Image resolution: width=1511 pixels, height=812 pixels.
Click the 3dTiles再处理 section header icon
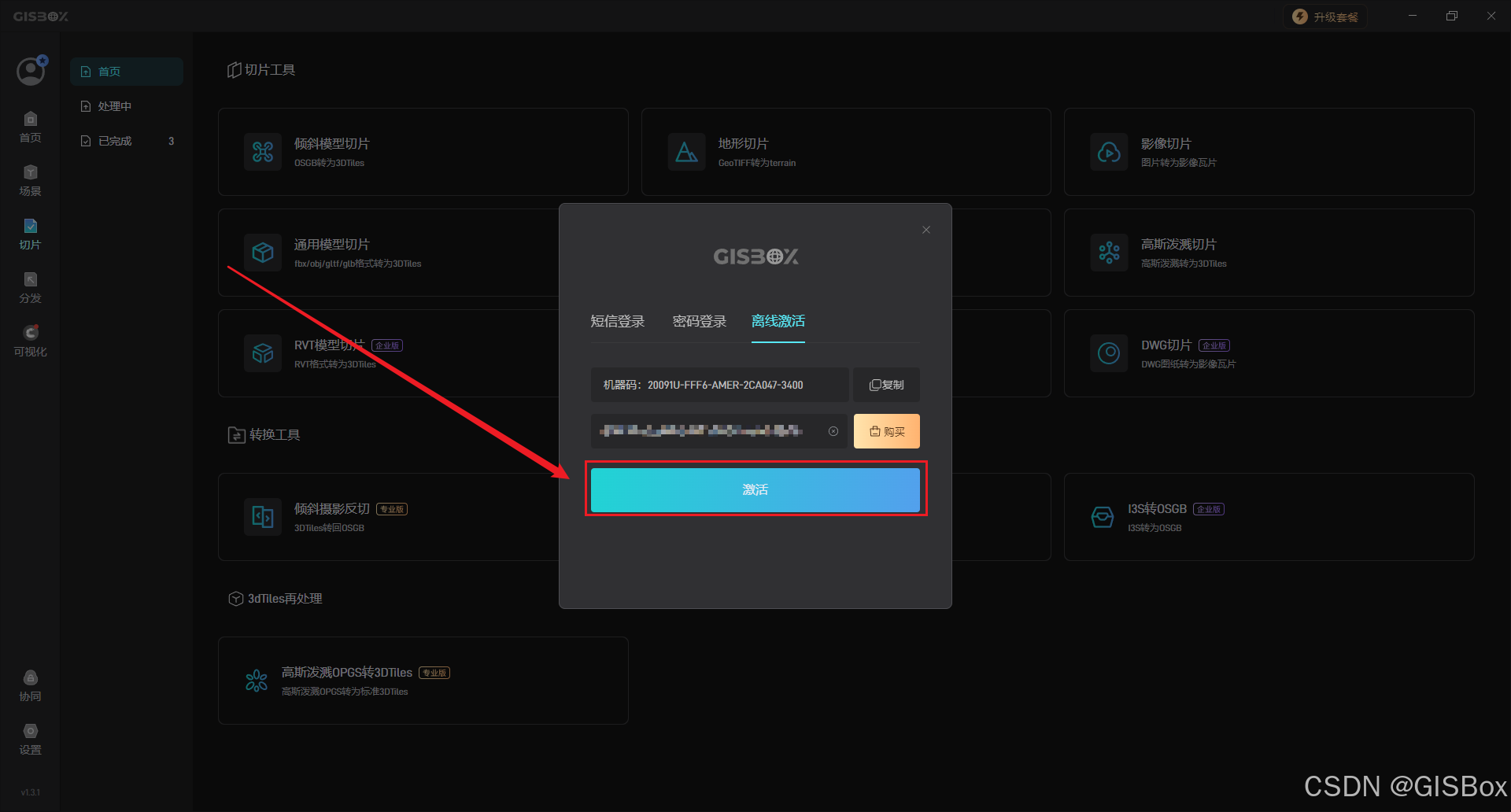click(235, 599)
